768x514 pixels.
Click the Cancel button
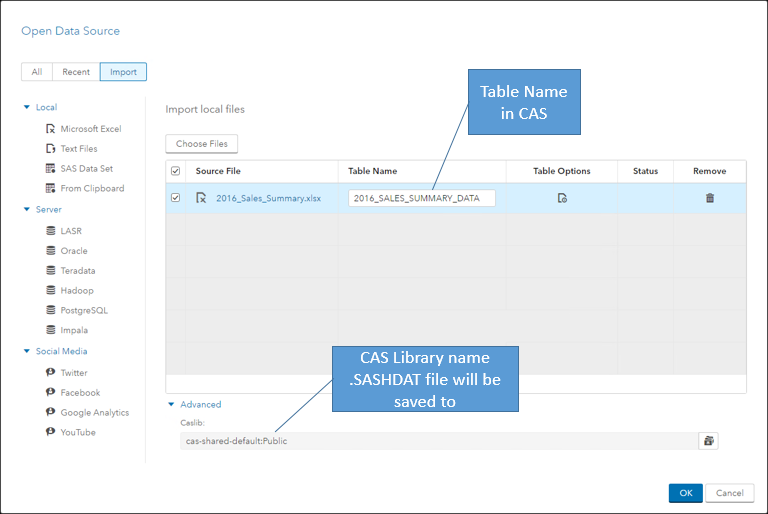[730, 493]
